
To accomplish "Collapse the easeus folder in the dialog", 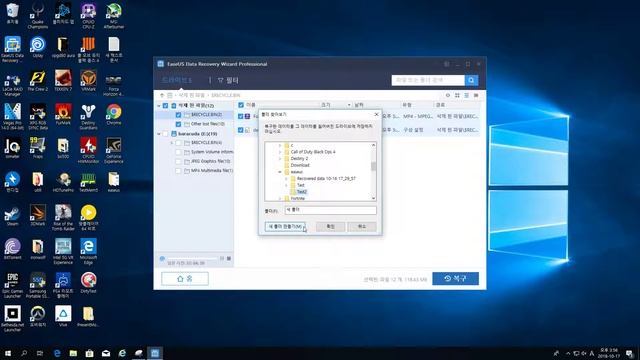I will click(280, 172).
